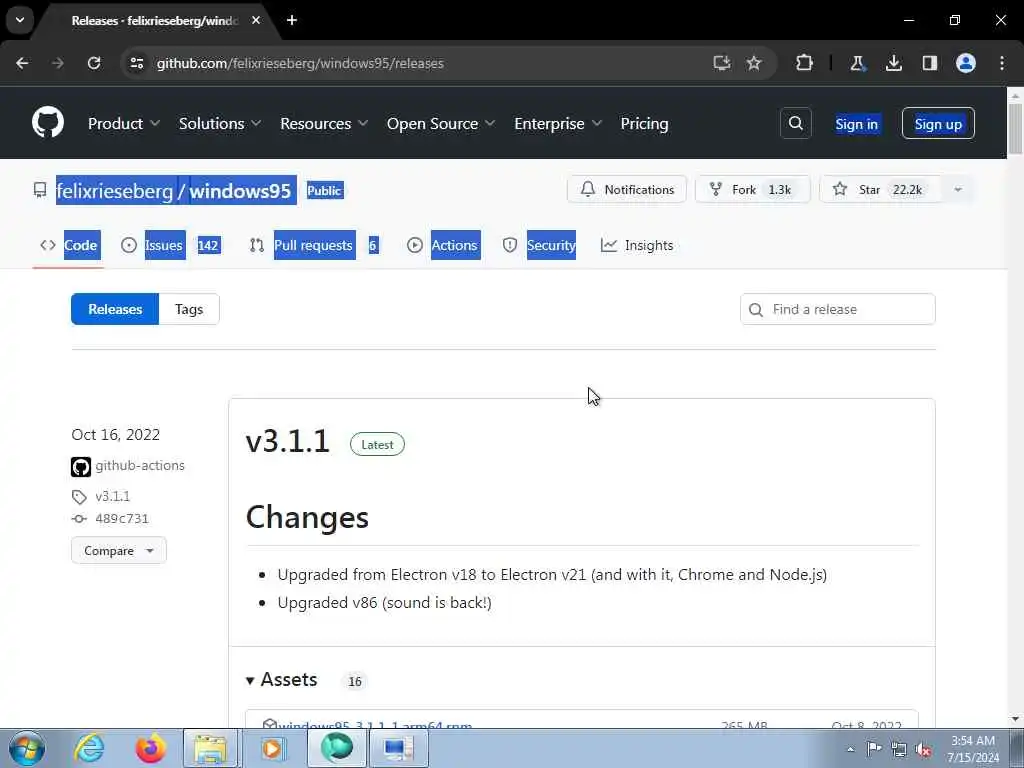Open the GitHub search magnifier button

(x=795, y=123)
